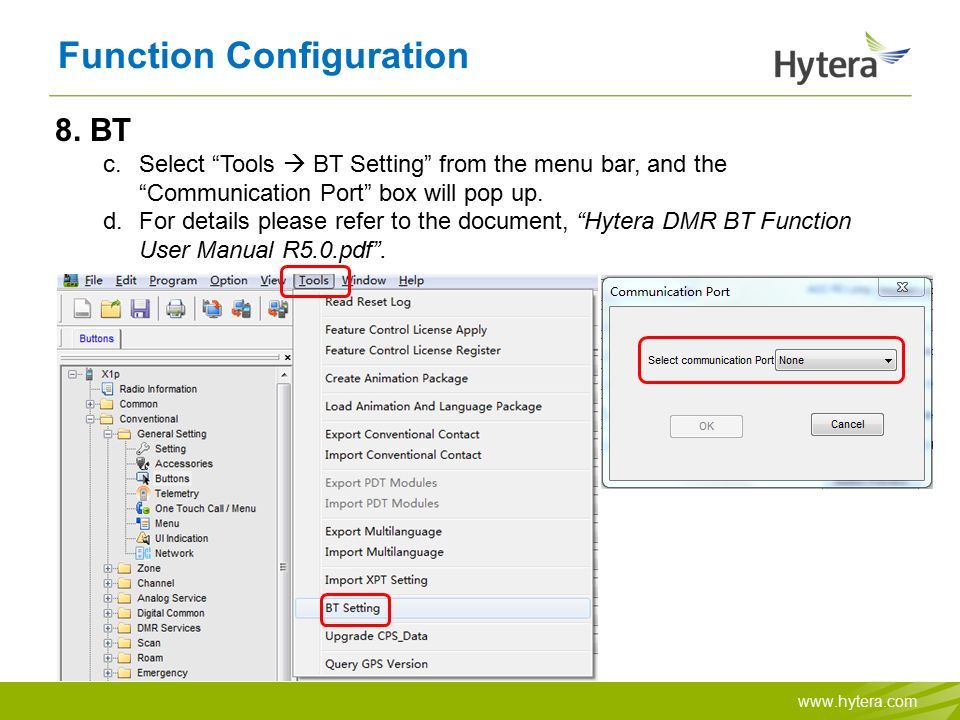Collapse the X1p root node

point(73,373)
